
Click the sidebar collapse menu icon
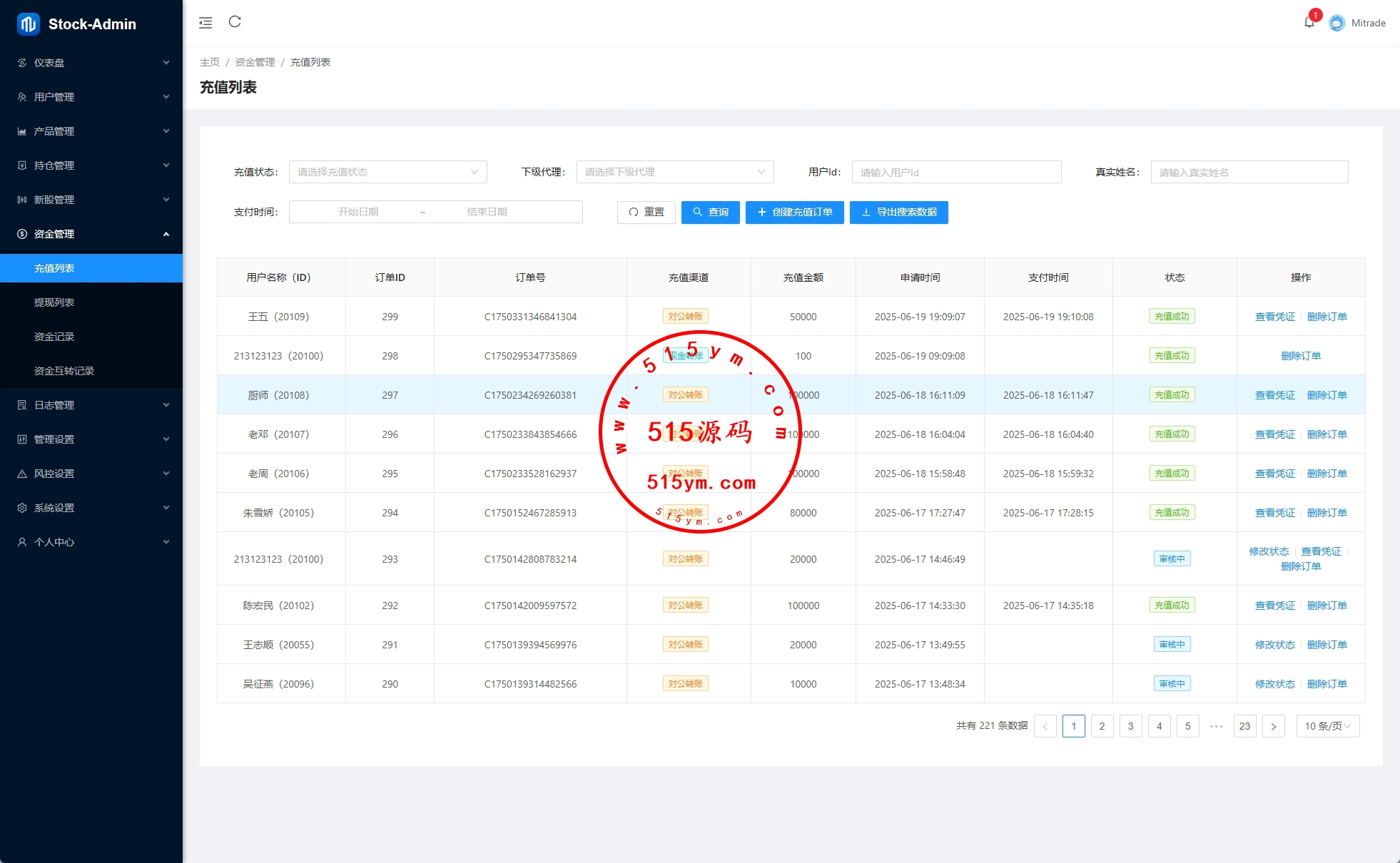click(x=206, y=23)
